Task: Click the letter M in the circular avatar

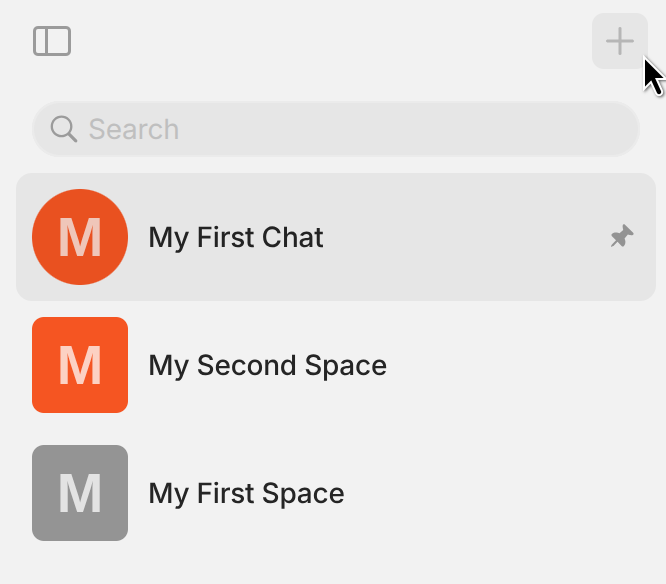Action: click(x=80, y=238)
